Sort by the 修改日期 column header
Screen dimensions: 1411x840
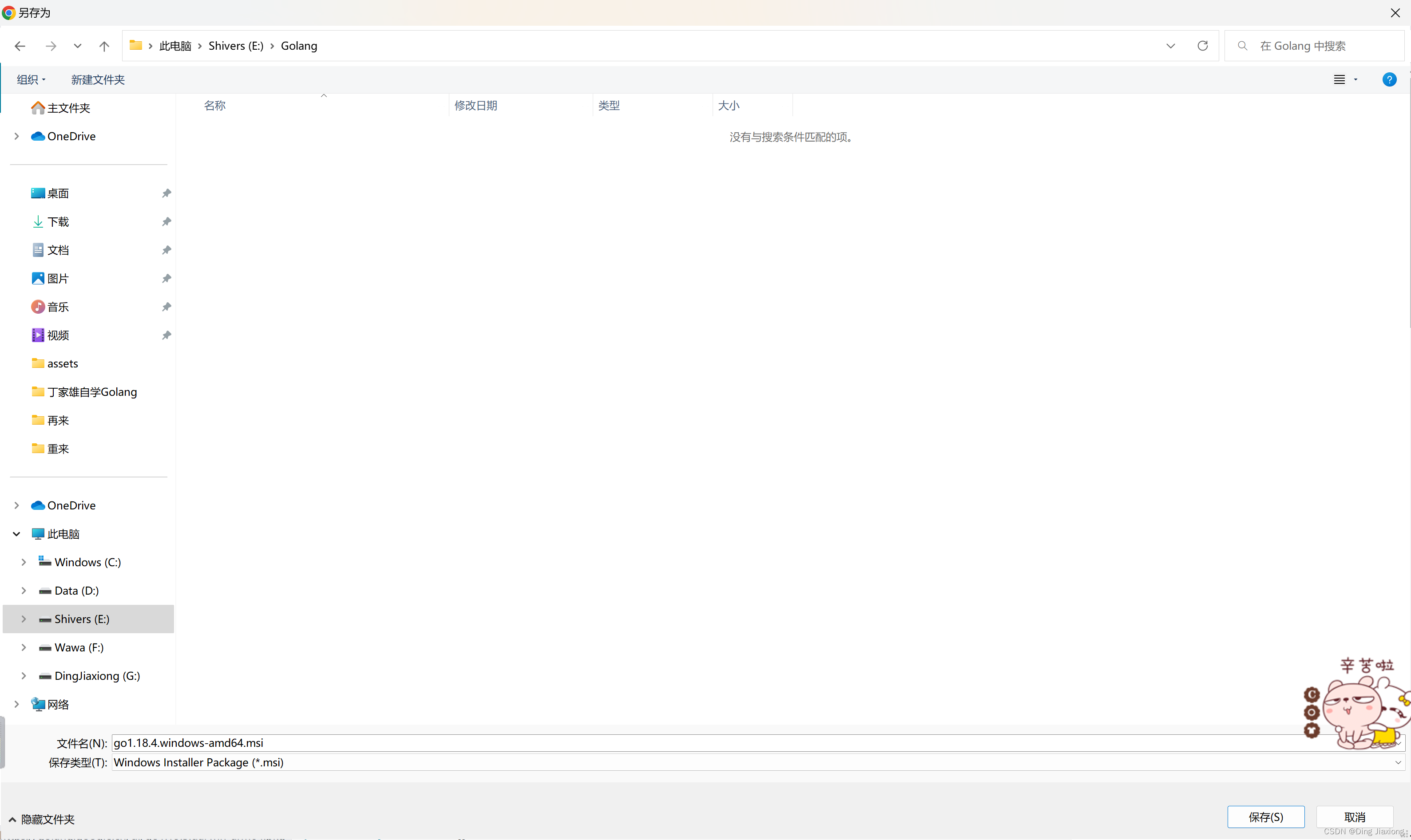[x=476, y=106]
